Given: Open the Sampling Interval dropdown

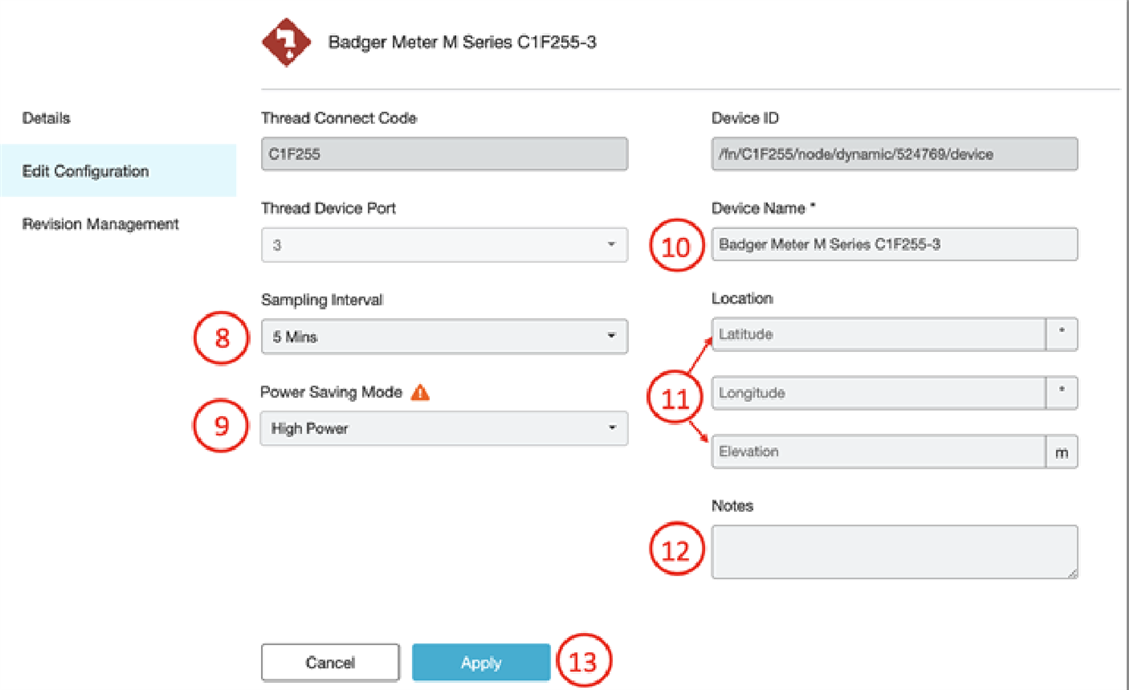Looking at the screenshot, I should point(444,337).
